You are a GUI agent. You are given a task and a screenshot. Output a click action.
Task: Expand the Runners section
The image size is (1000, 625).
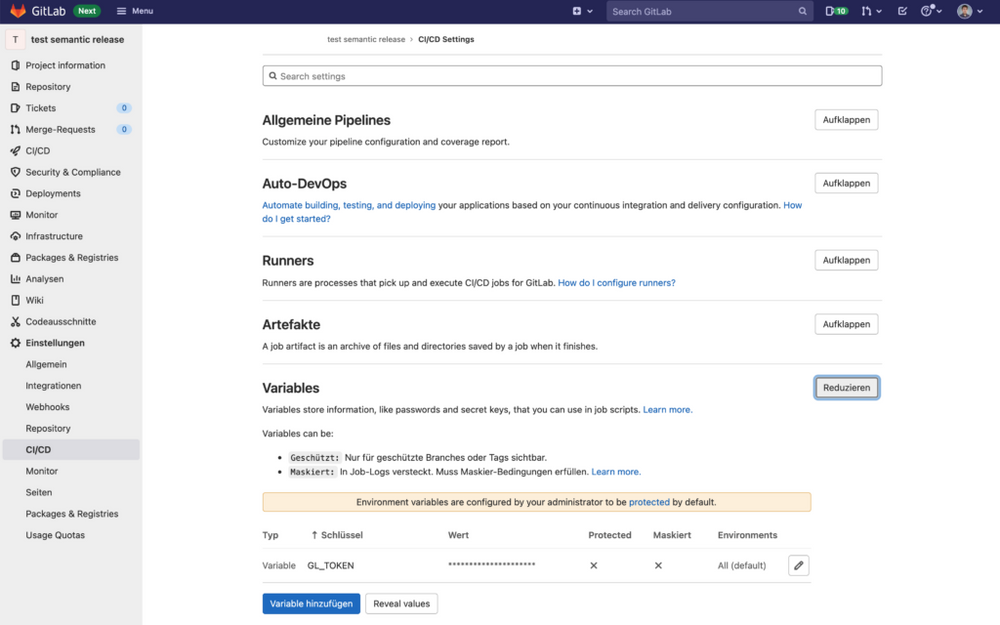pyautogui.click(x=846, y=259)
